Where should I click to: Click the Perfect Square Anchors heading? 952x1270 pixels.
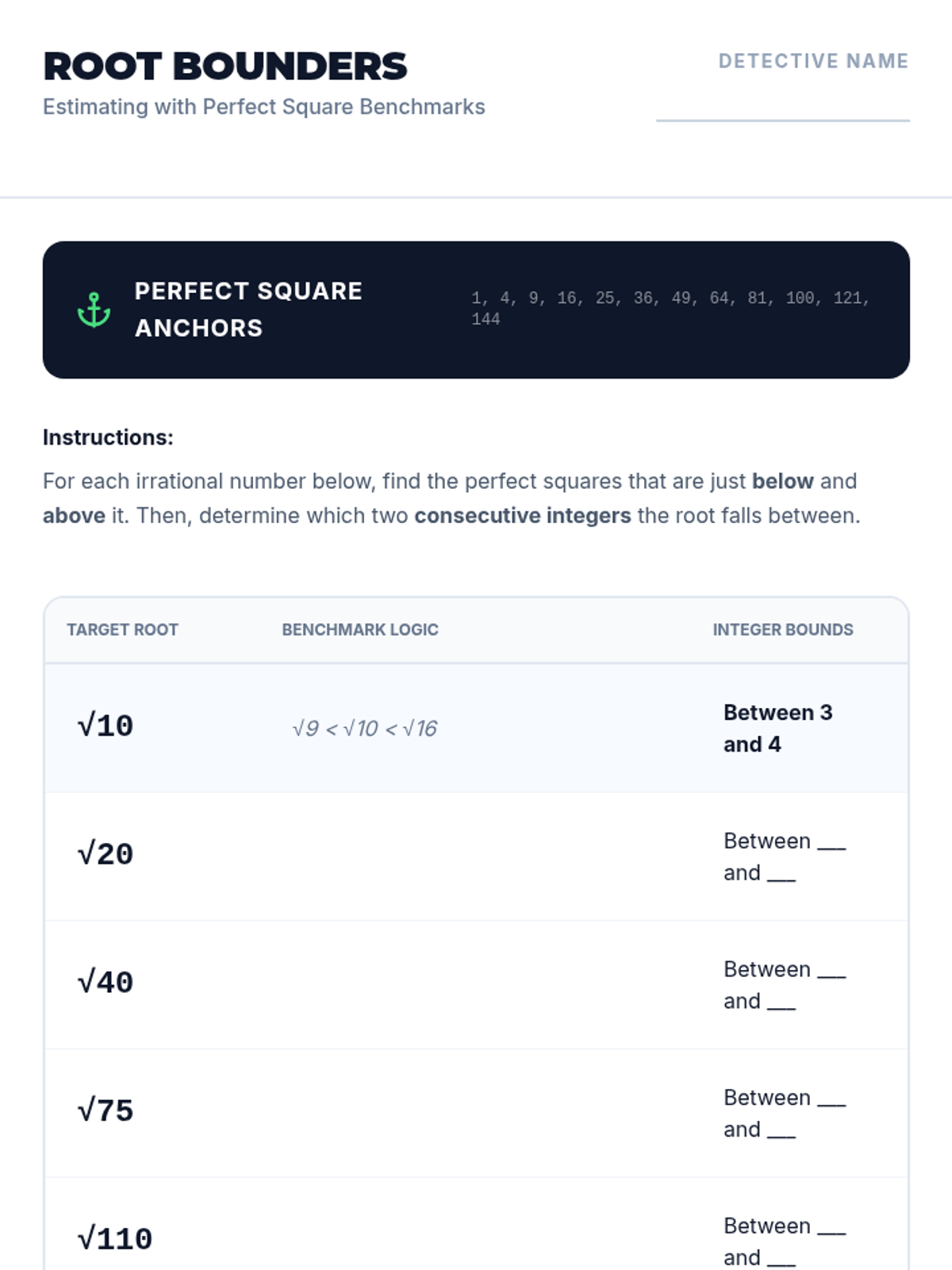tap(248, 310)
